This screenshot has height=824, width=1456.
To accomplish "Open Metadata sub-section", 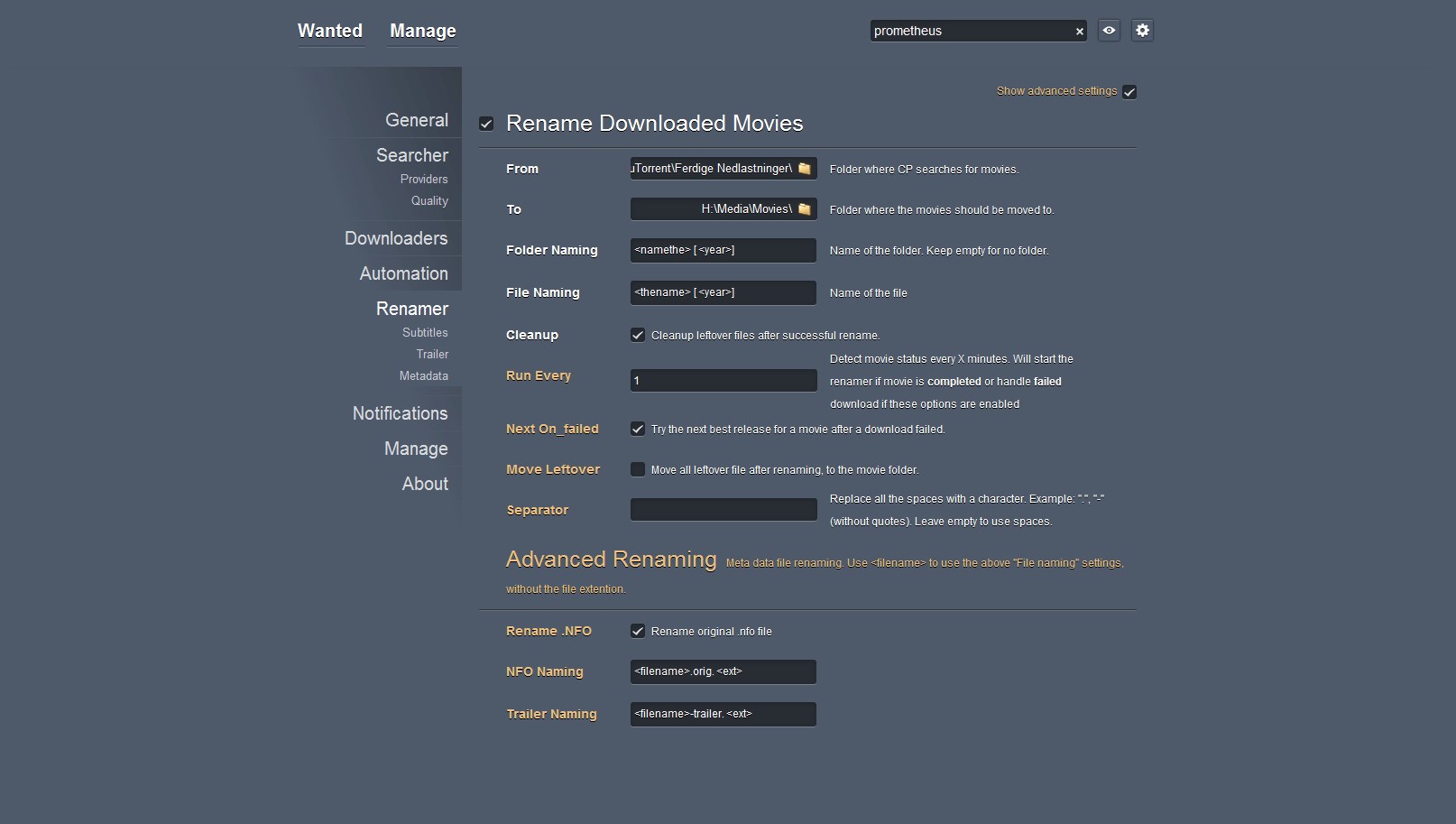I will tap(424, 375).
